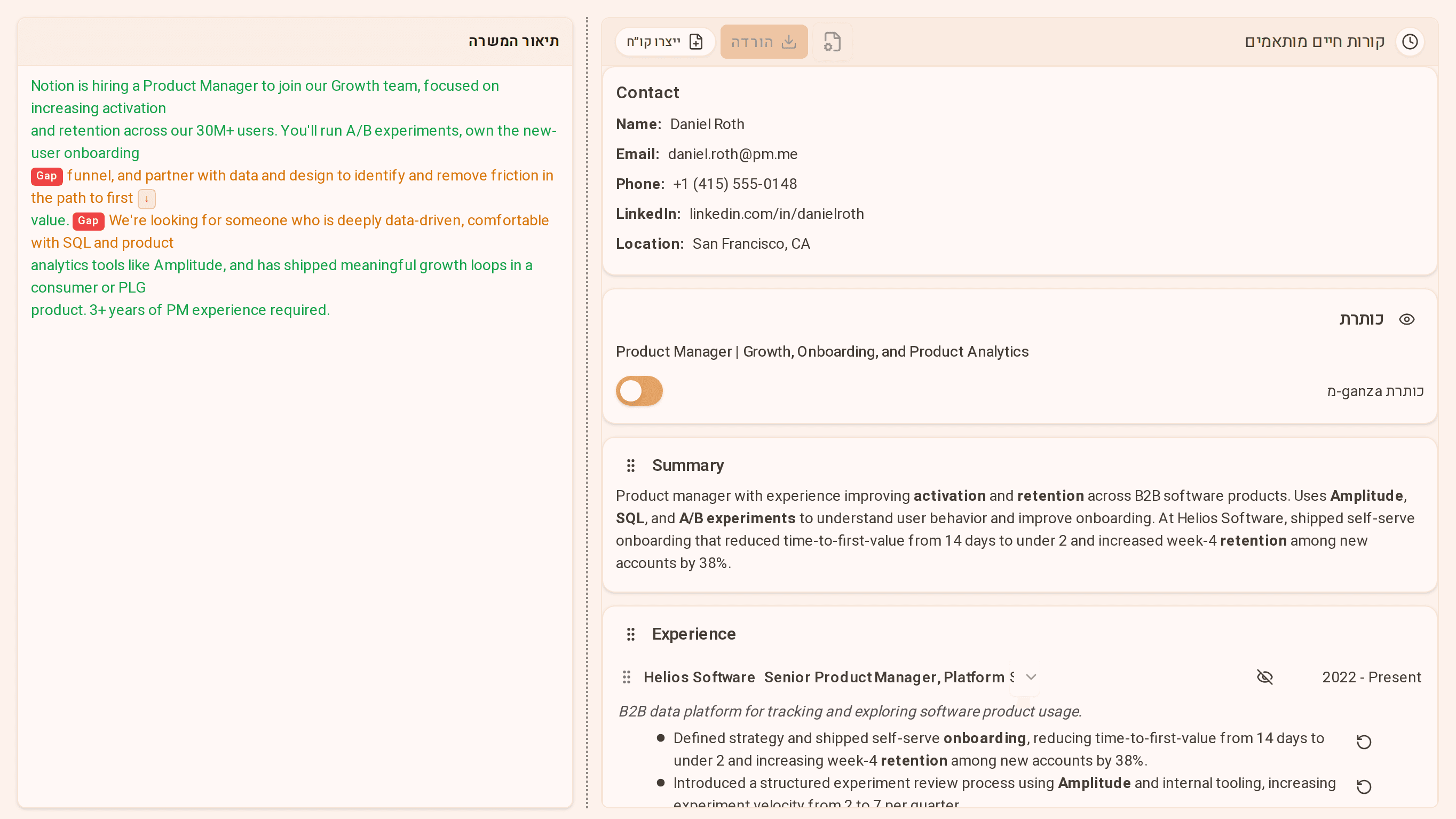Viewport: 1456px width, 819px height.
Task: Toggle the כותרת eye visibility icon
Action: click(x=1406, y=319)
